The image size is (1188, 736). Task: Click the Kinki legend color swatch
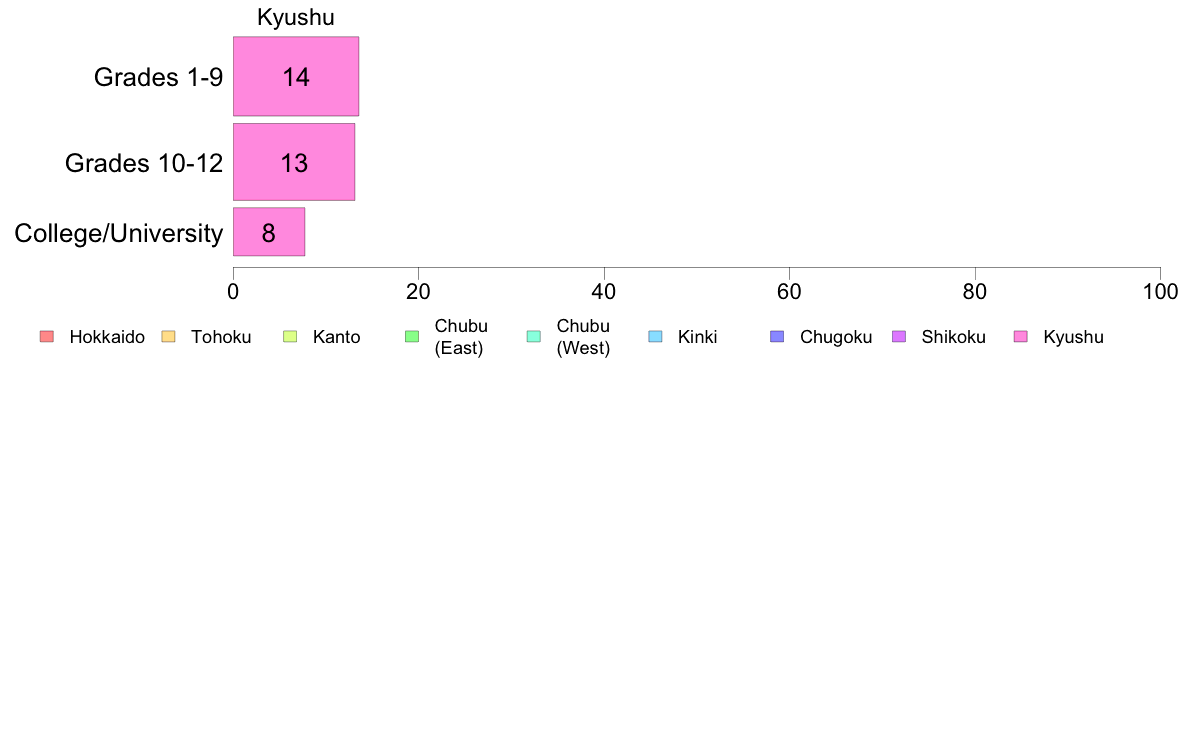coord(655,337)
